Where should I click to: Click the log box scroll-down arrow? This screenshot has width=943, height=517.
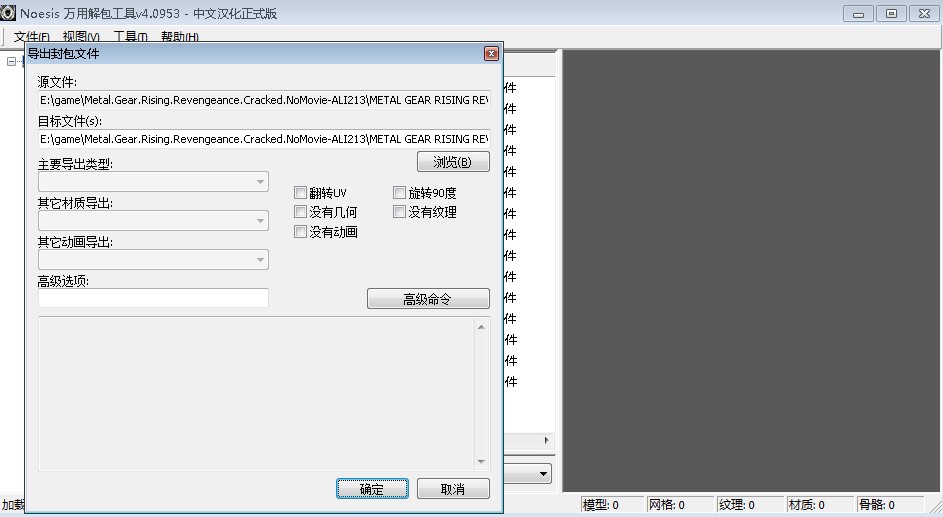click(481, 462)
